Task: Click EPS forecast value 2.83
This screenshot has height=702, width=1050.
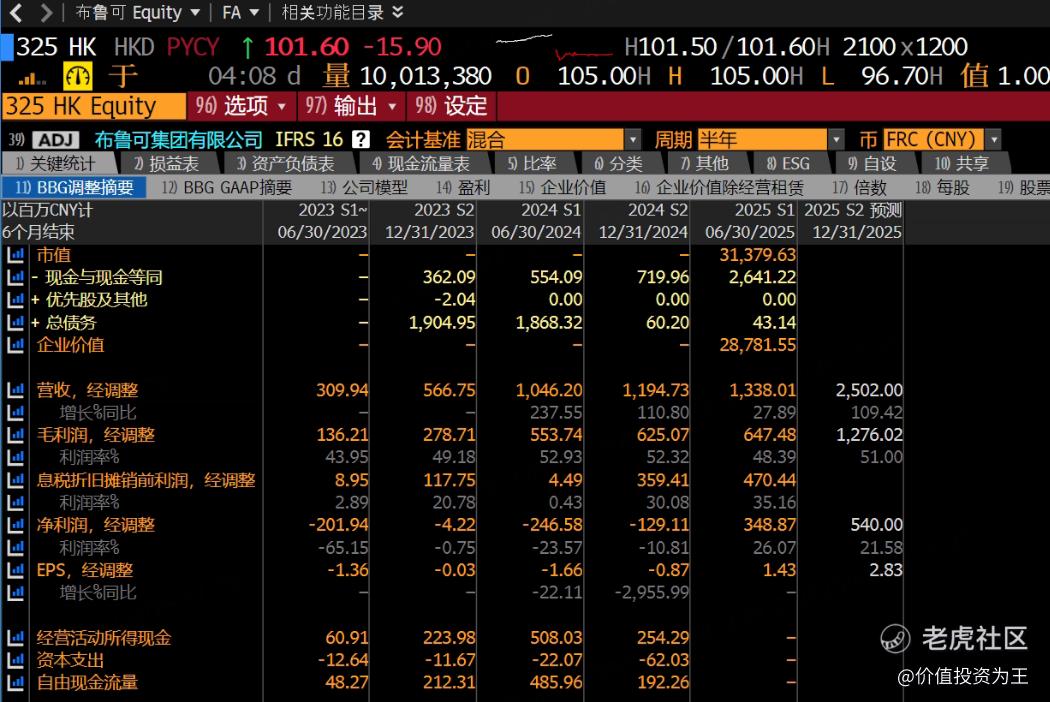Action: pyautogui.click(x=885, y=570)
